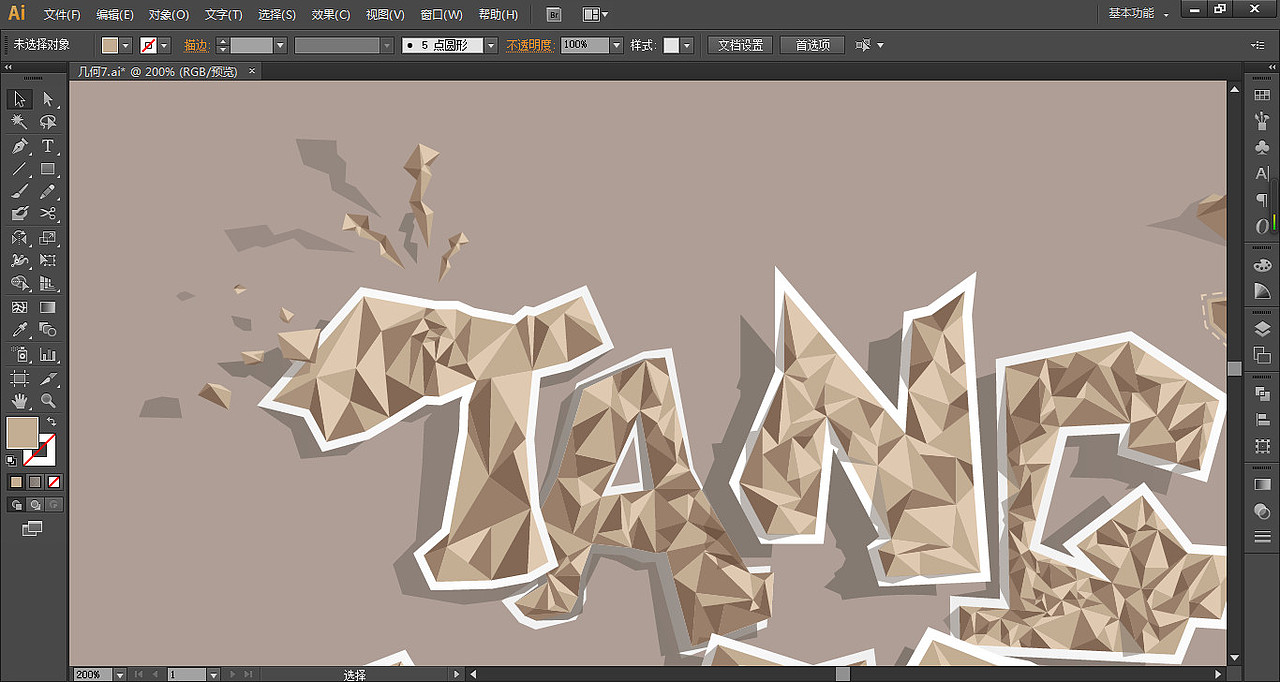The width and height of the screenshot is (1280, 682).
Task: Select the Scissors tool
Action: tap(47, 214)
